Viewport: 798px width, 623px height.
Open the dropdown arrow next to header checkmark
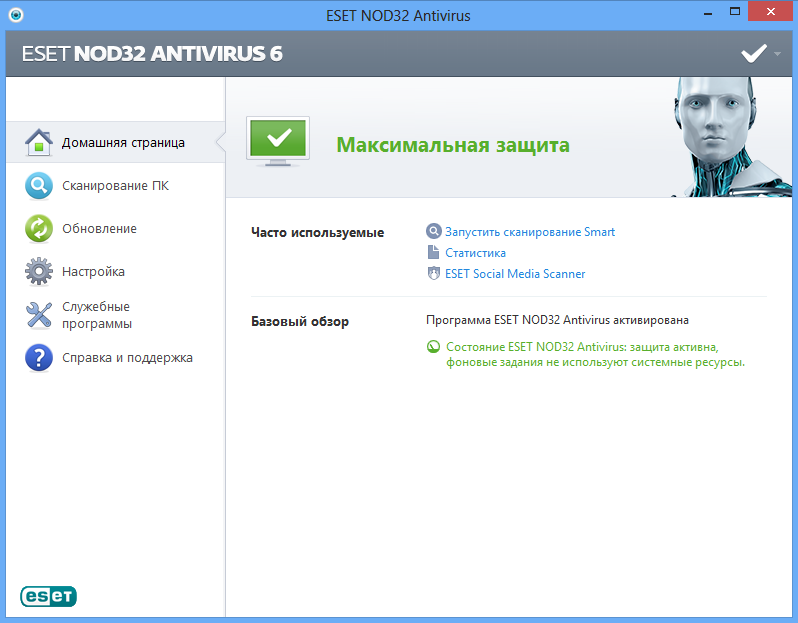point(777,53)
